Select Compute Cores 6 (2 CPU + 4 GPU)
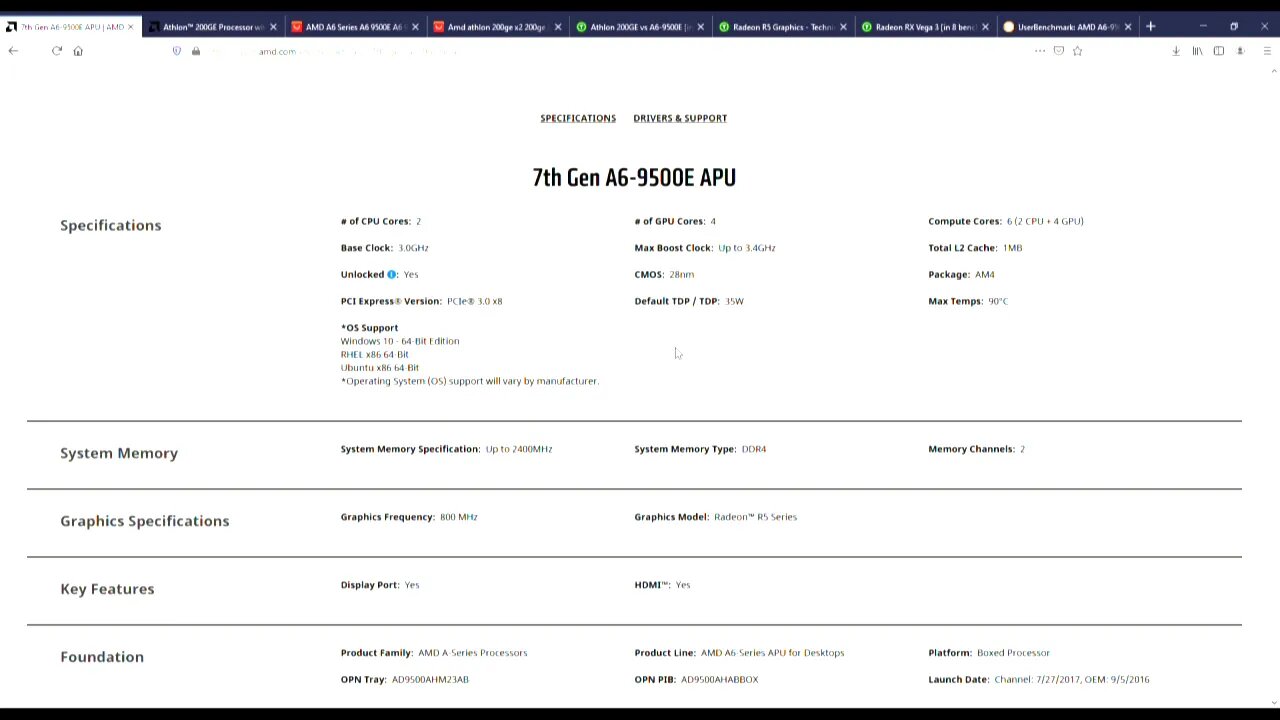Screen dimensions: 1280x720 1045,221
